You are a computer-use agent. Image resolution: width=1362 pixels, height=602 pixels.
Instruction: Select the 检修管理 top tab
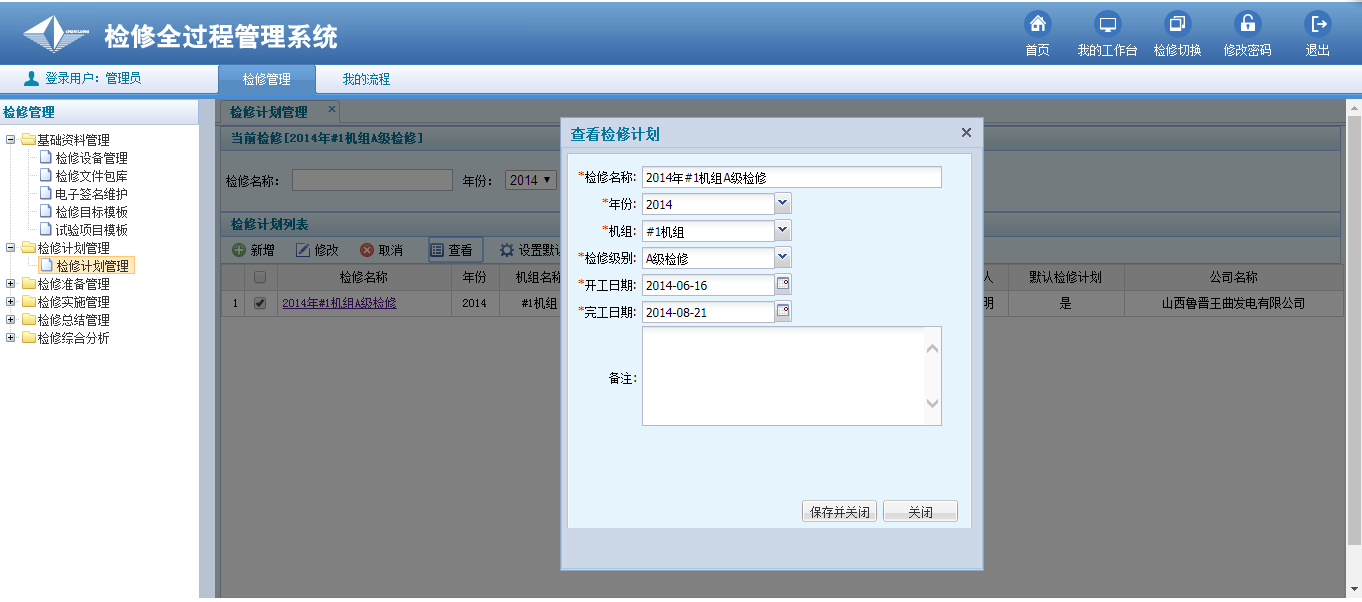click(266, 79)
